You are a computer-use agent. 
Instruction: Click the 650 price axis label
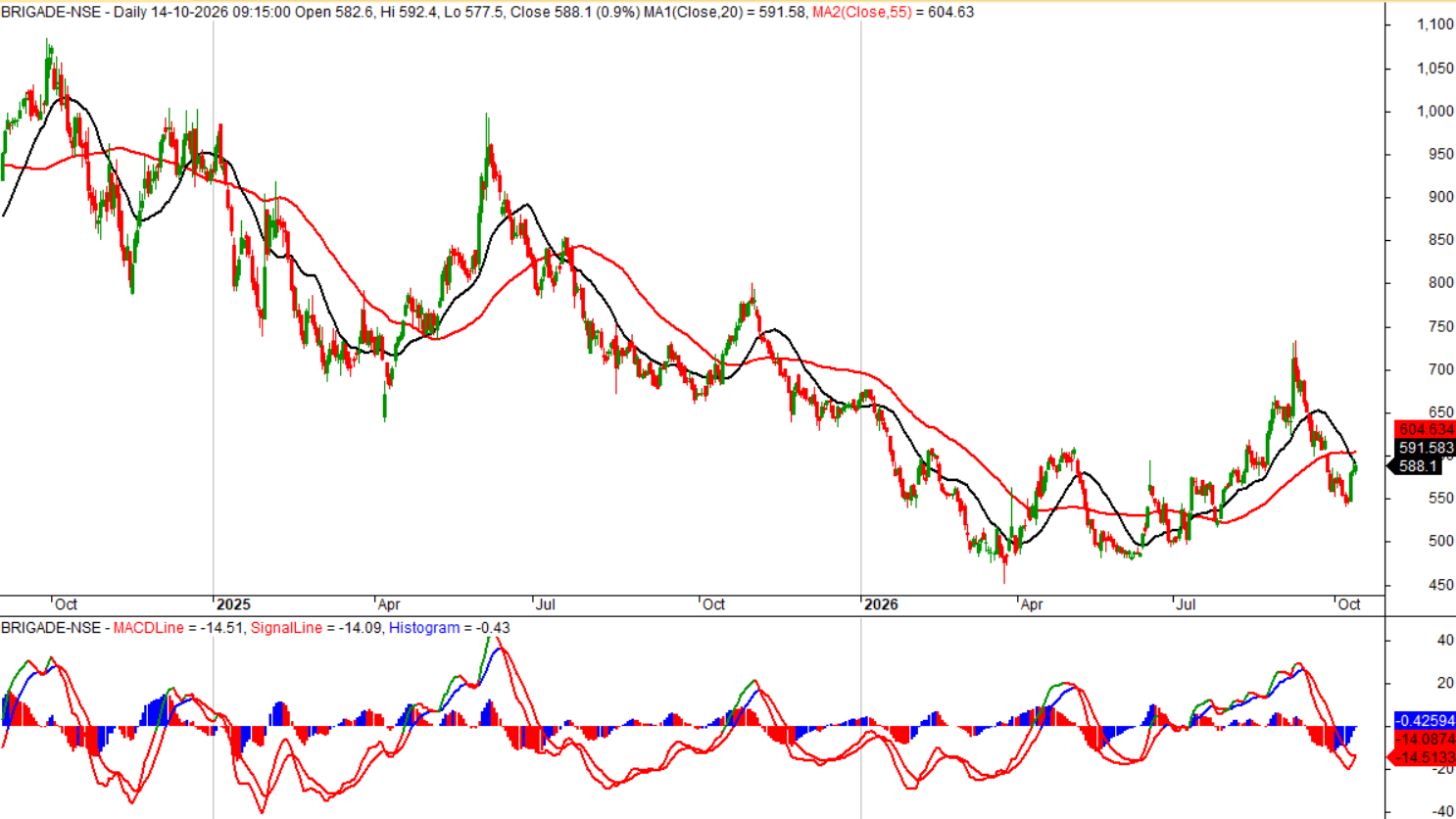pos(1441,413)
